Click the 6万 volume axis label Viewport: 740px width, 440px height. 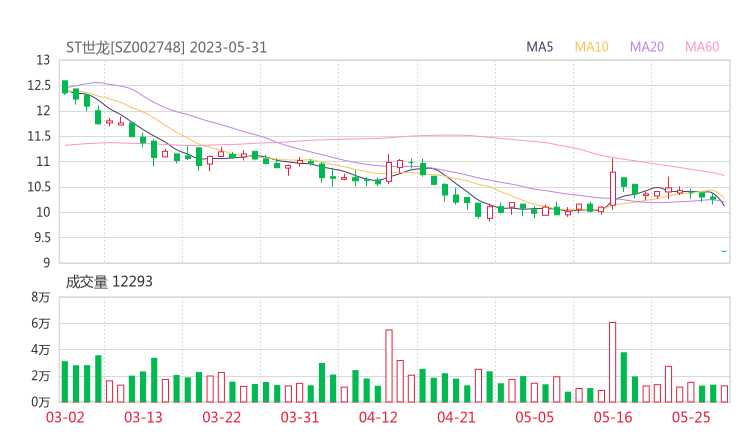[41, 323]
